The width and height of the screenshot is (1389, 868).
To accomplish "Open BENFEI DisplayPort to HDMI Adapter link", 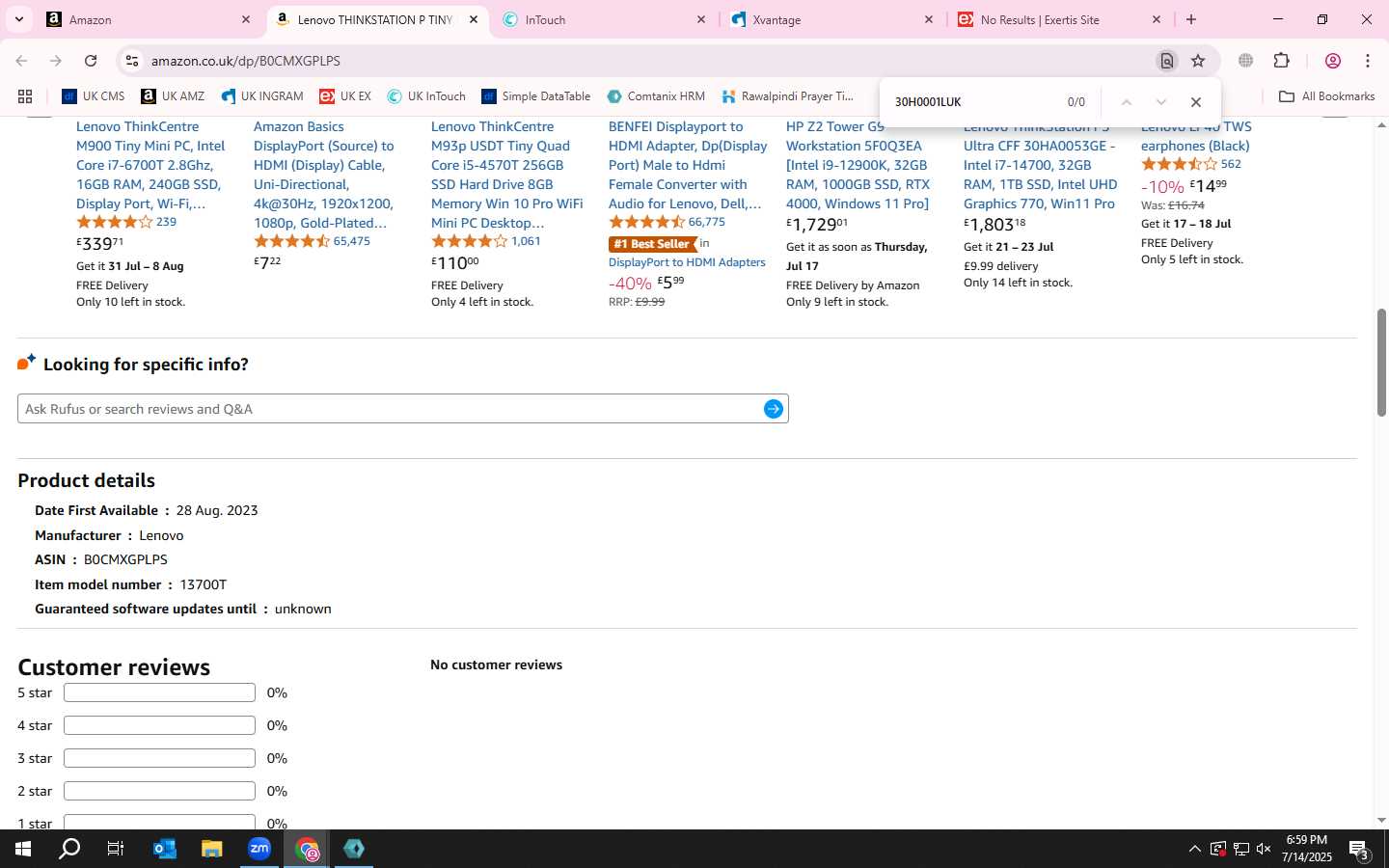I will pos(688,165).
